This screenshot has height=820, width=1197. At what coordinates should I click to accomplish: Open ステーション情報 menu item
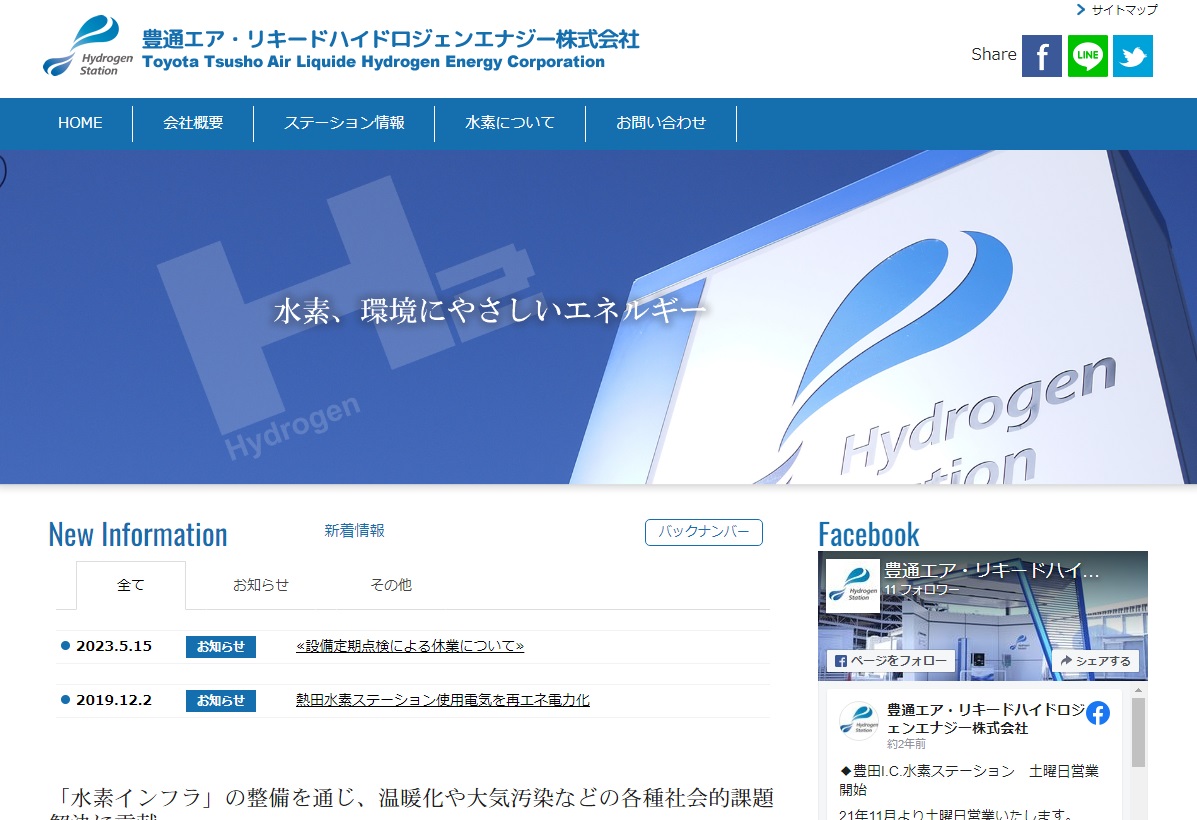pyautogui.click(x=344, y=123)
